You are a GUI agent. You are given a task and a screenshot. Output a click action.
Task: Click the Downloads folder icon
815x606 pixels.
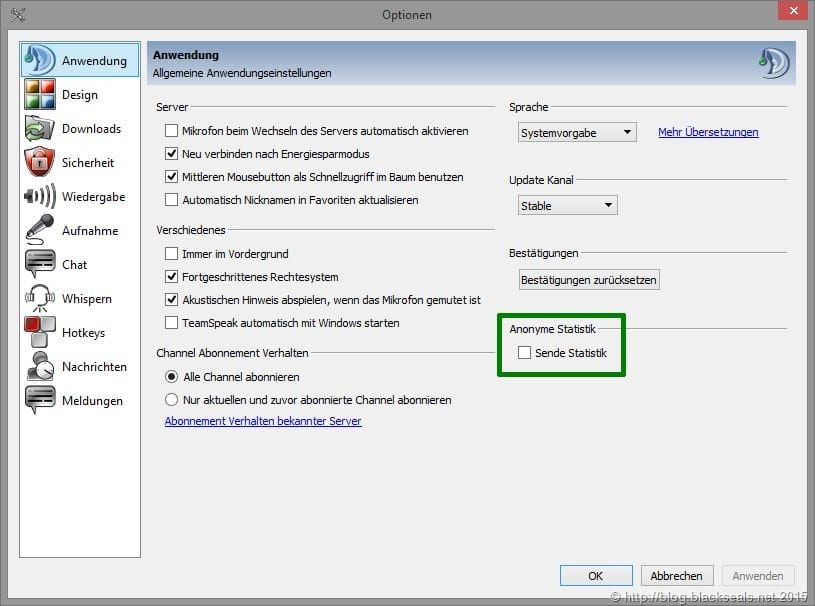point(40,128)
